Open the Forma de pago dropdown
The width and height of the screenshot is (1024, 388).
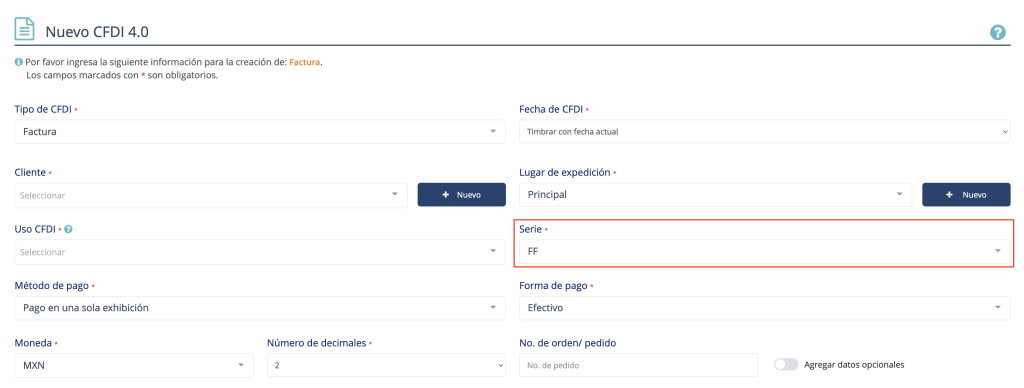tap(765, 308)
